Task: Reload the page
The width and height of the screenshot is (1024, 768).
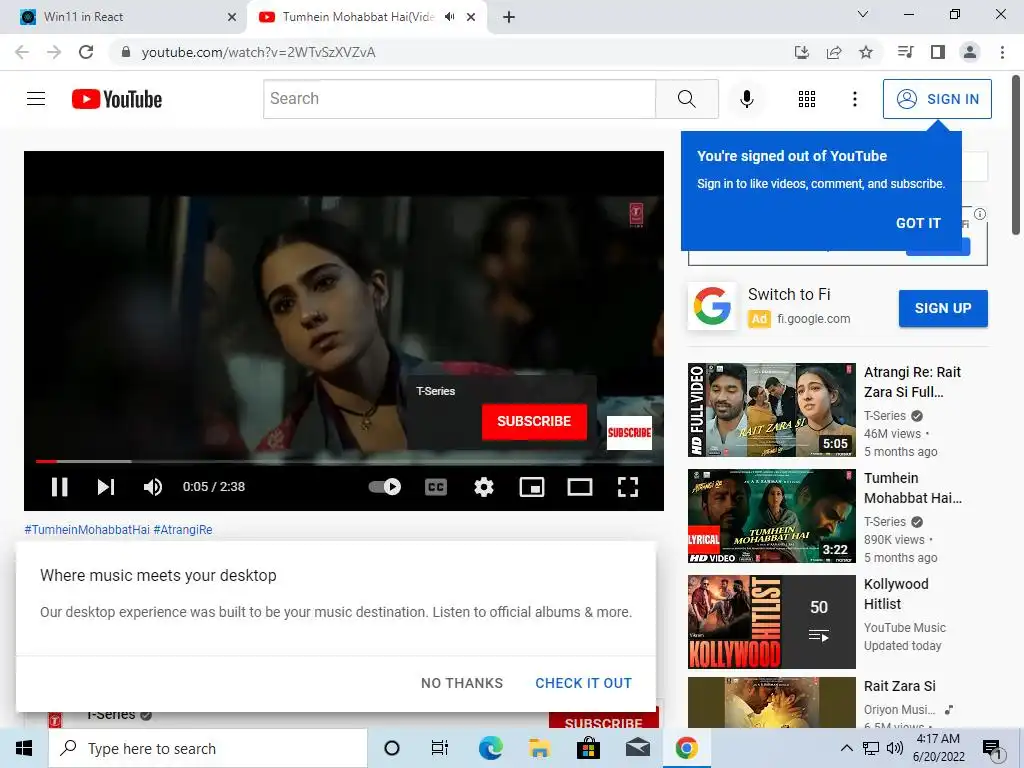Action: coord(86,52)
